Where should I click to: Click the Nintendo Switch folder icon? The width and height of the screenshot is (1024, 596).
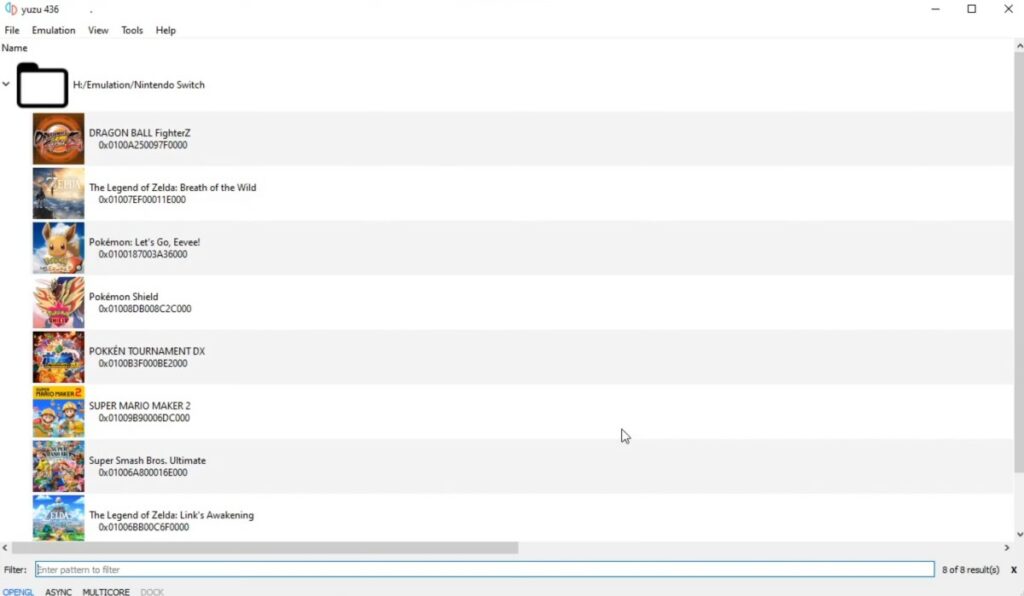[x=42, y=86]
